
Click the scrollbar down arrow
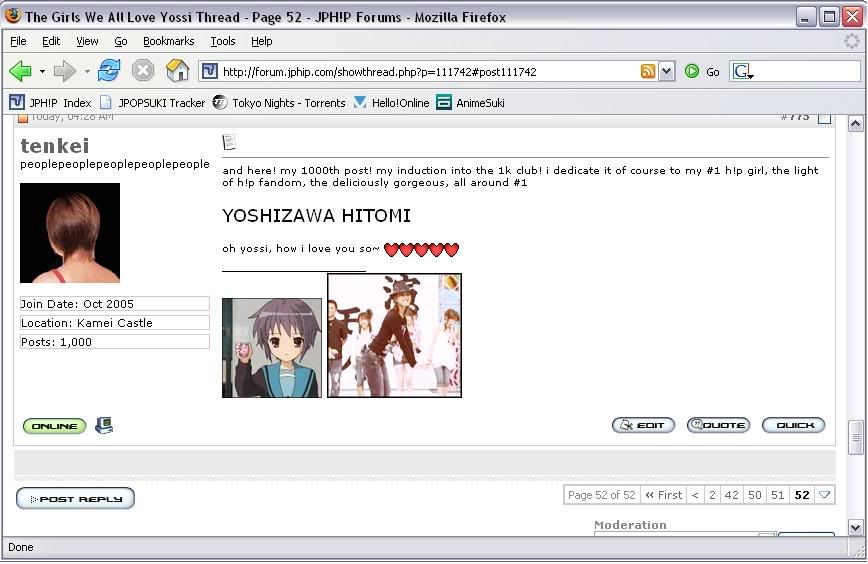click(x=855, y=527)
